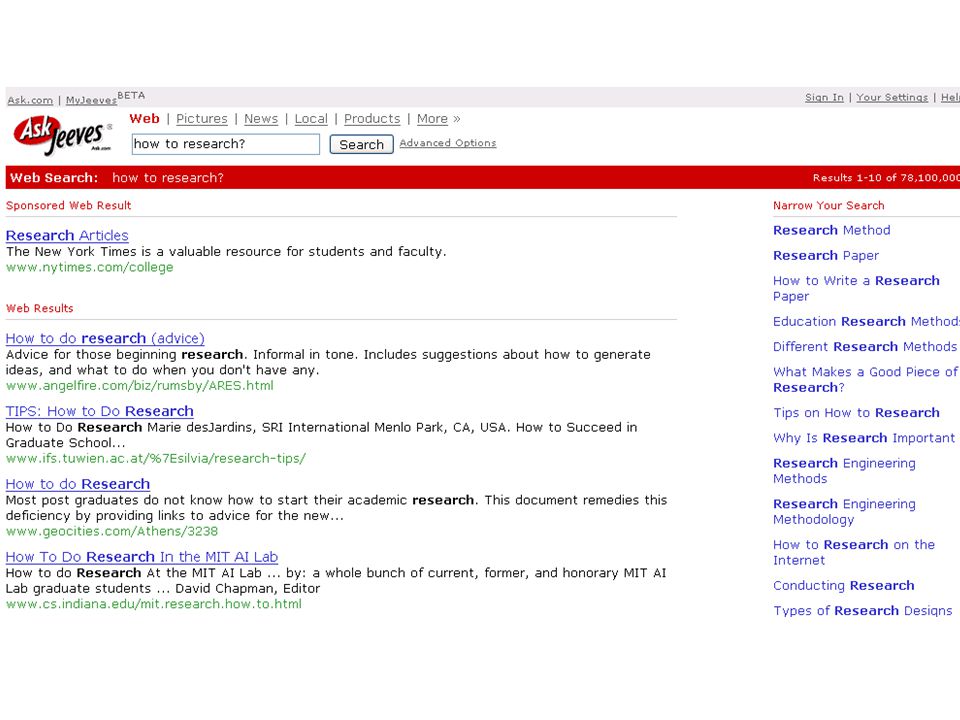The height and width of the screenshot is (720, 960).
Task: Select Research Engineering Methodology suggestion
Action: pyautogui.click(x=844, y=512)
